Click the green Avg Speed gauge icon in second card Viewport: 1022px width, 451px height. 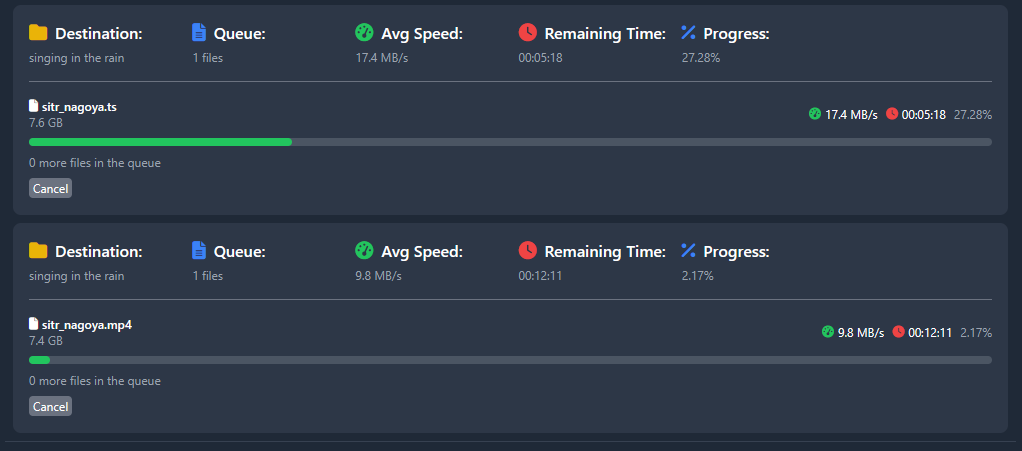pyautogui.click(x=364, y=250)
